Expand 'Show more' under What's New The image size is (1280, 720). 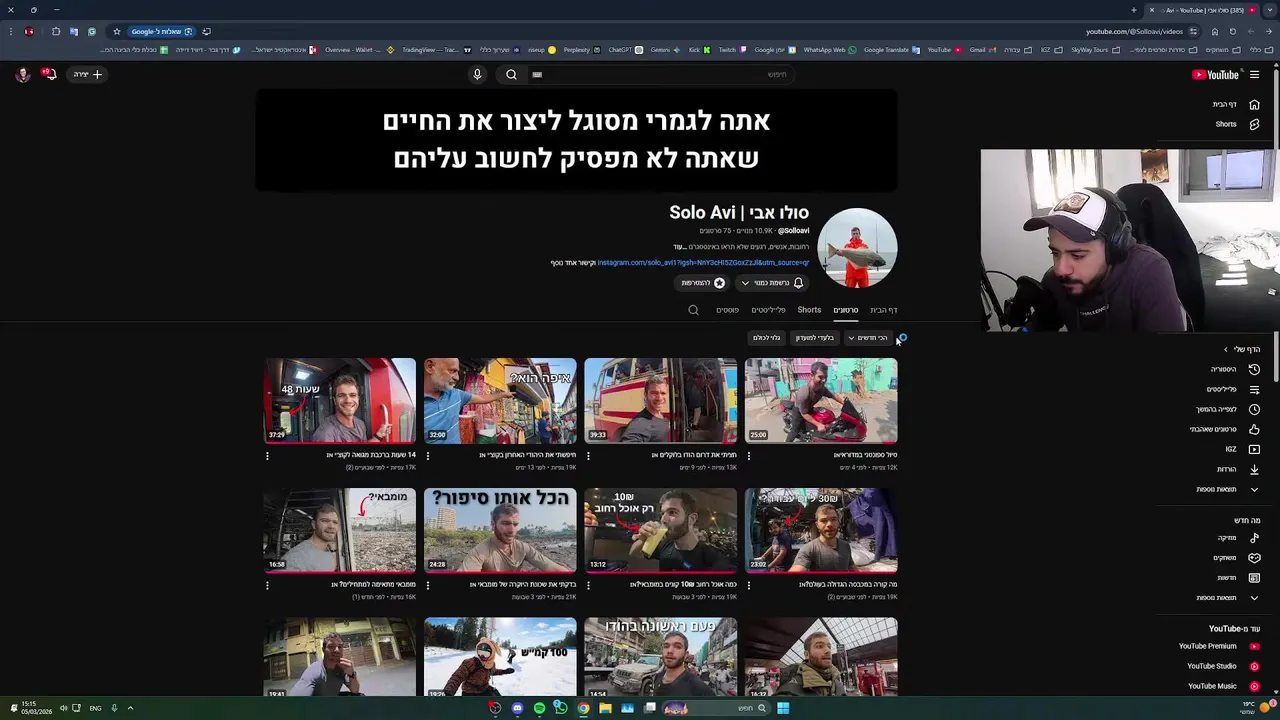(1227, 597)
